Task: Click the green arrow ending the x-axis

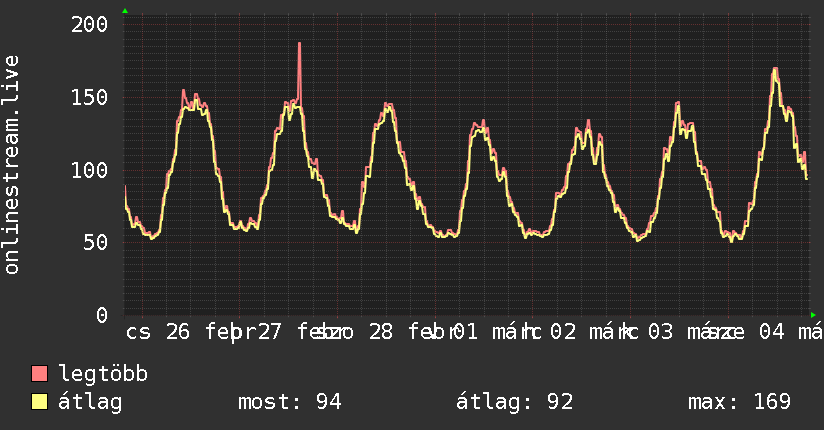Action: (x=813, y=315)
